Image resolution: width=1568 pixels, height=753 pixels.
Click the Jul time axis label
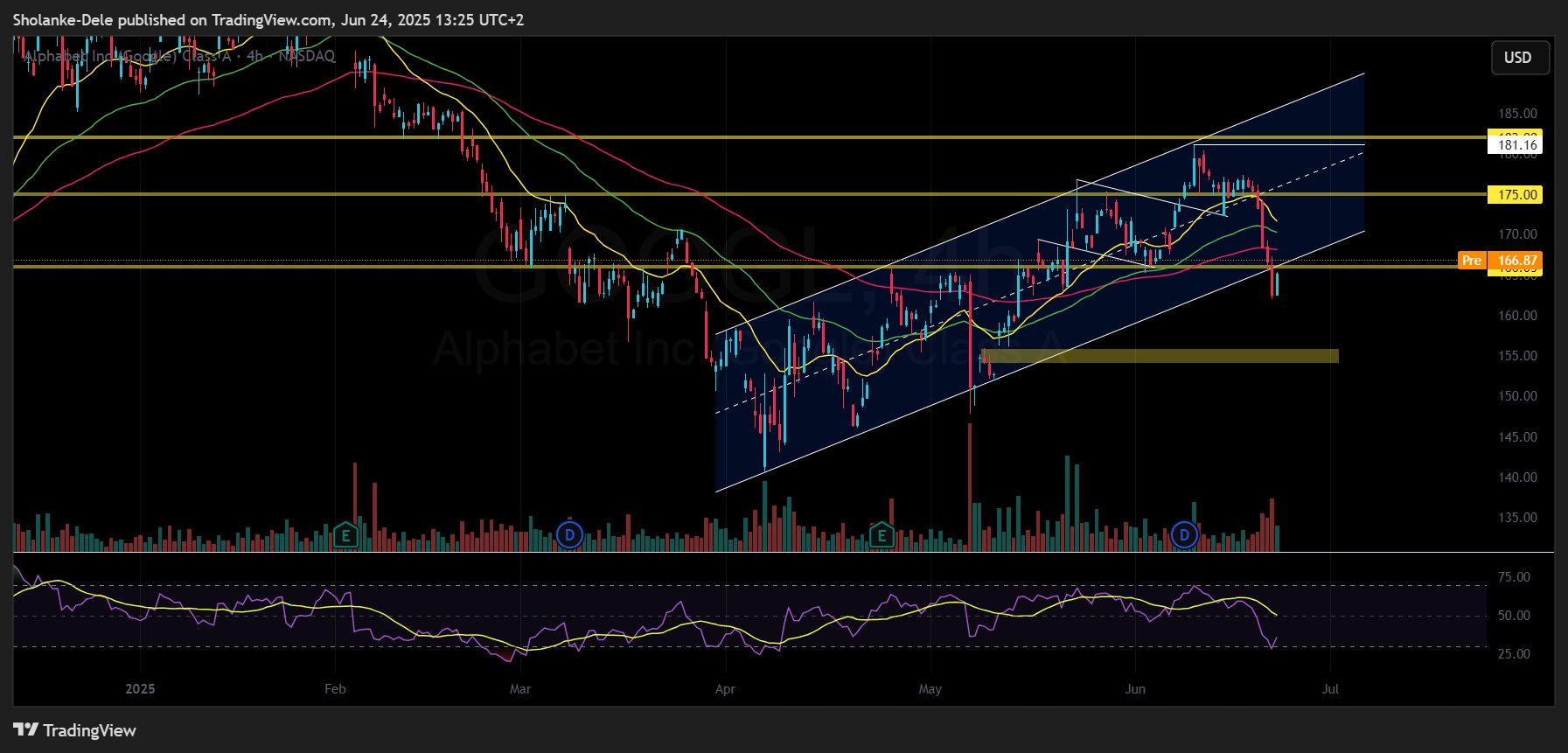pos(1330,689)
